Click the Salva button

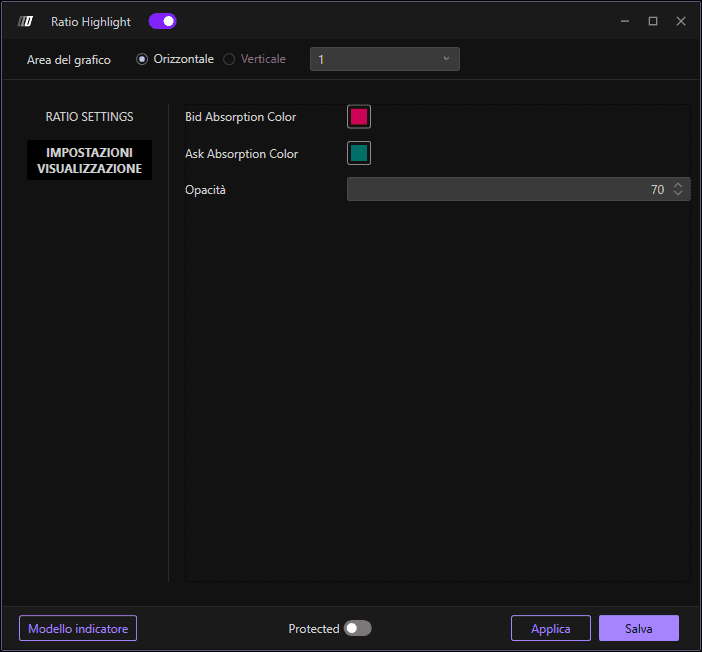(x=639, y=628)
